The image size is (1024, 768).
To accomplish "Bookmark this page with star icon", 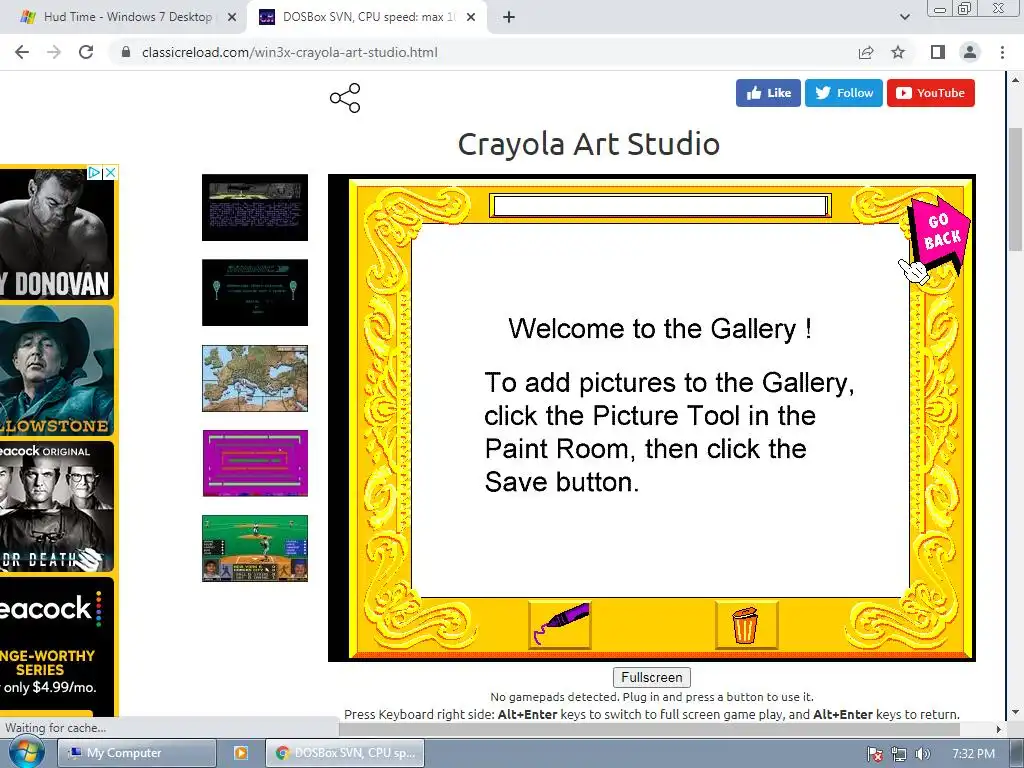I will tap(898, 52).
